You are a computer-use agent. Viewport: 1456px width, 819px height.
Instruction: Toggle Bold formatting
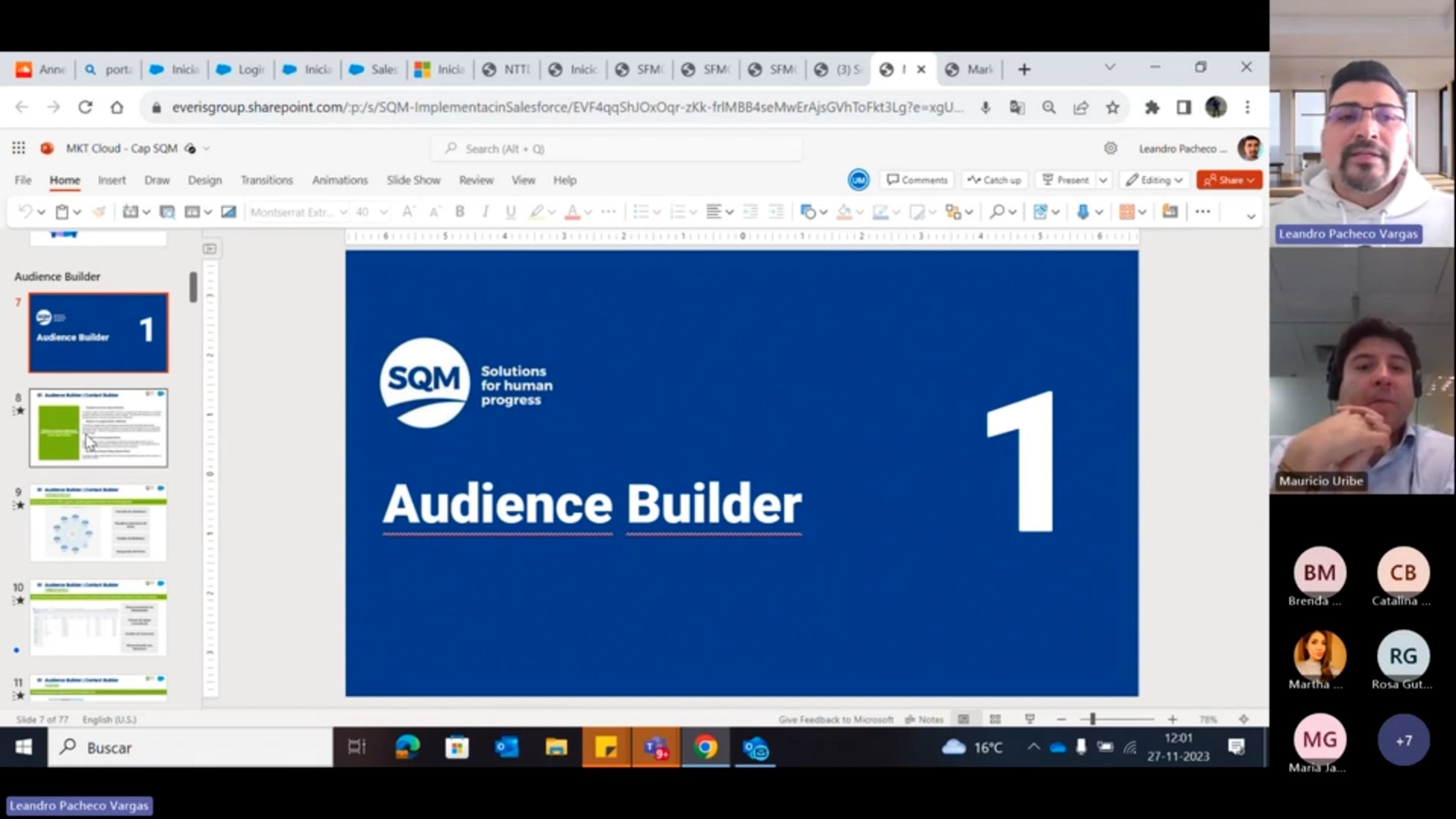(460, 212)
